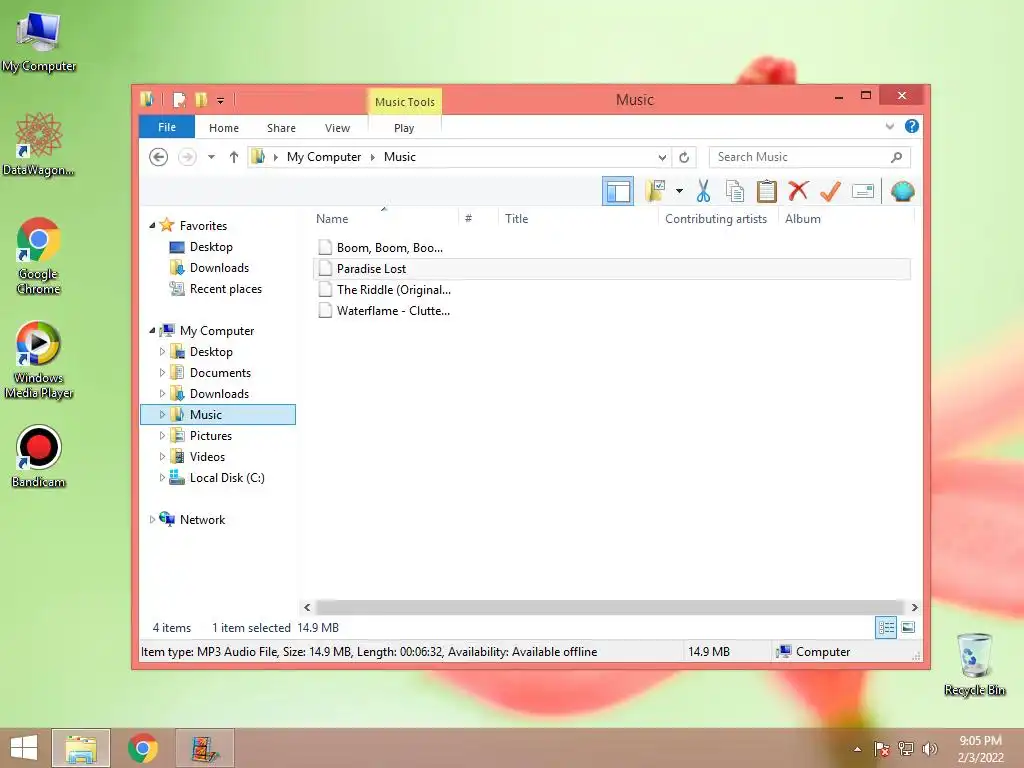Click My Computer in the address breadcrumb
This screenshot has height=768, width=1024.
coord(324,157)
